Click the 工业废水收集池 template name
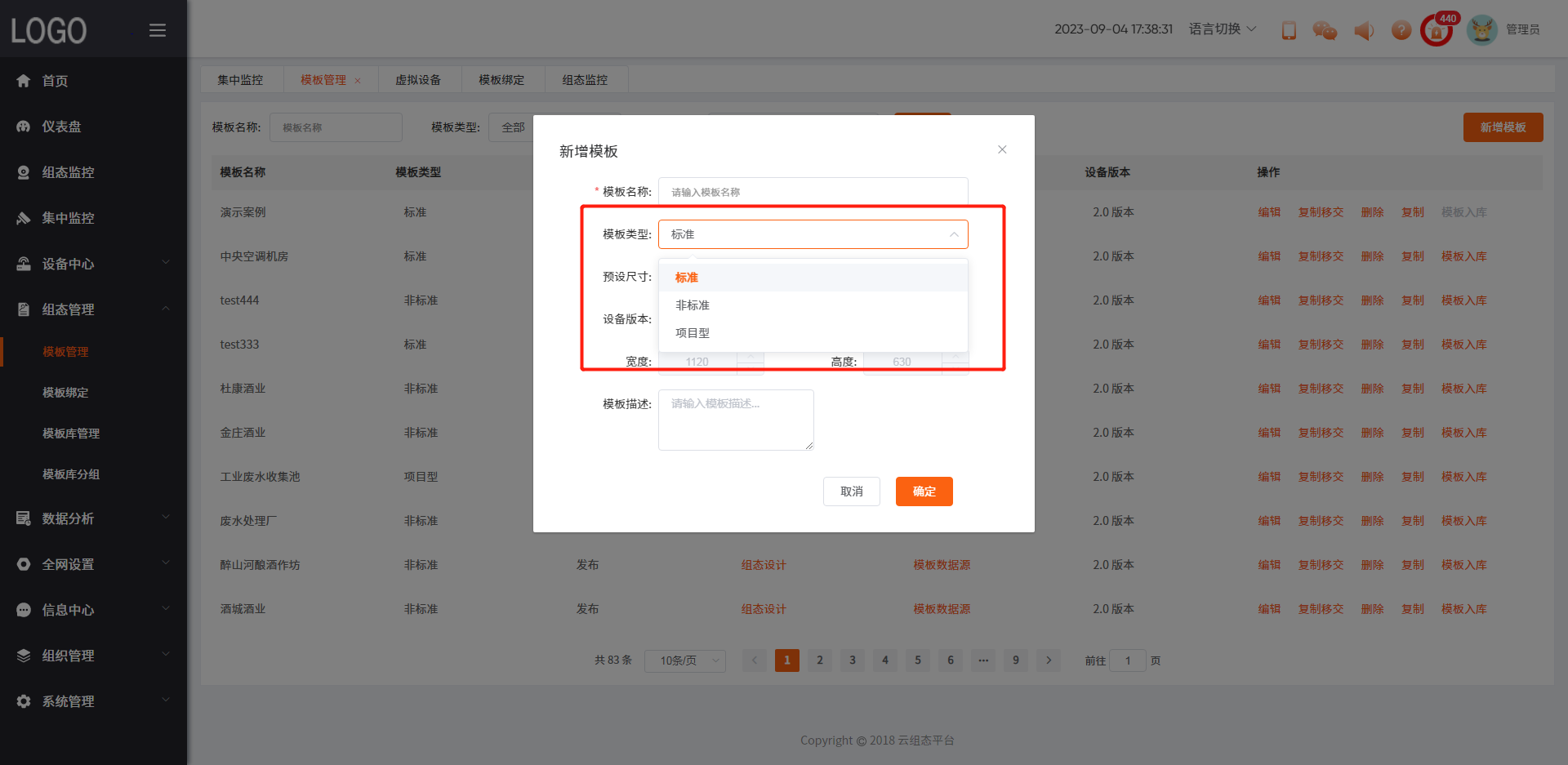This screenshot has width=1568, height=765. [x=260, y=477]
